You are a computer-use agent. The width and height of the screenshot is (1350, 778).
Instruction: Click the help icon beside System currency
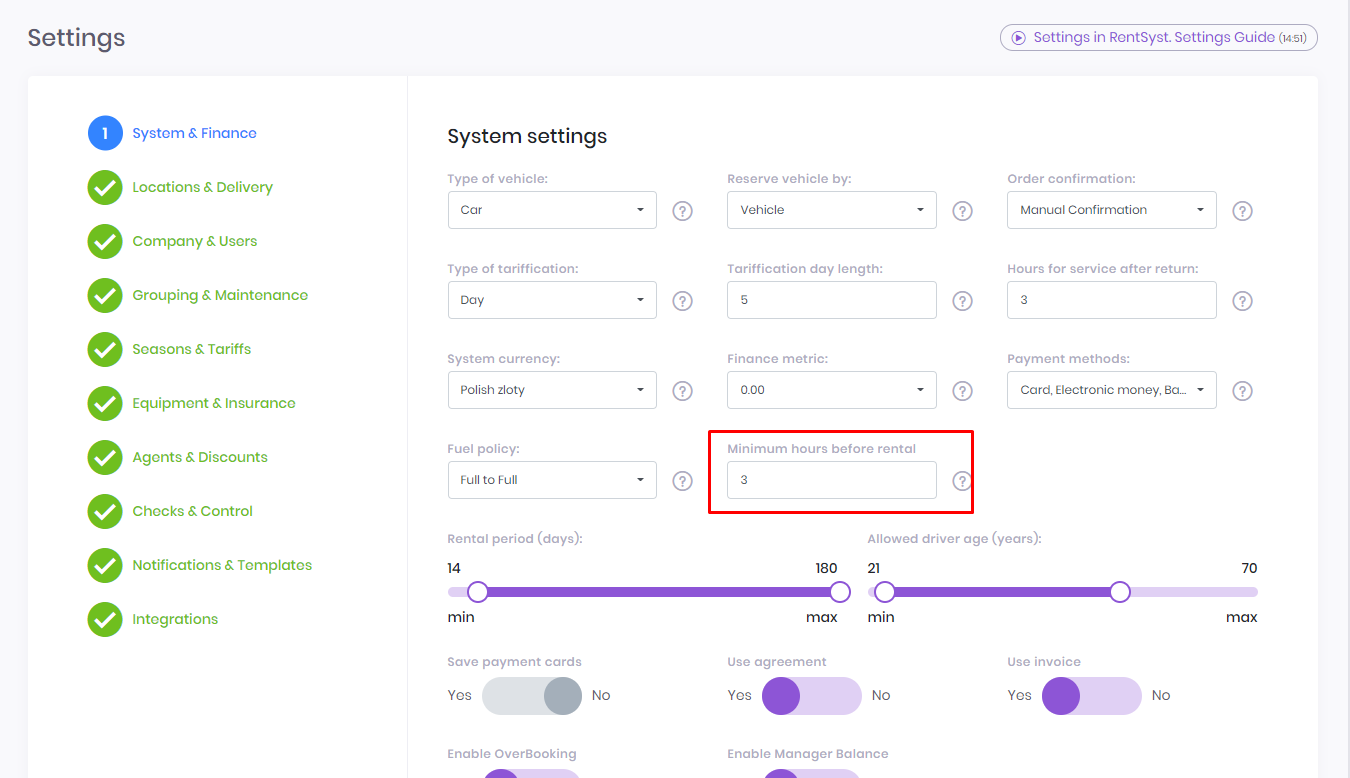point(682,391)
